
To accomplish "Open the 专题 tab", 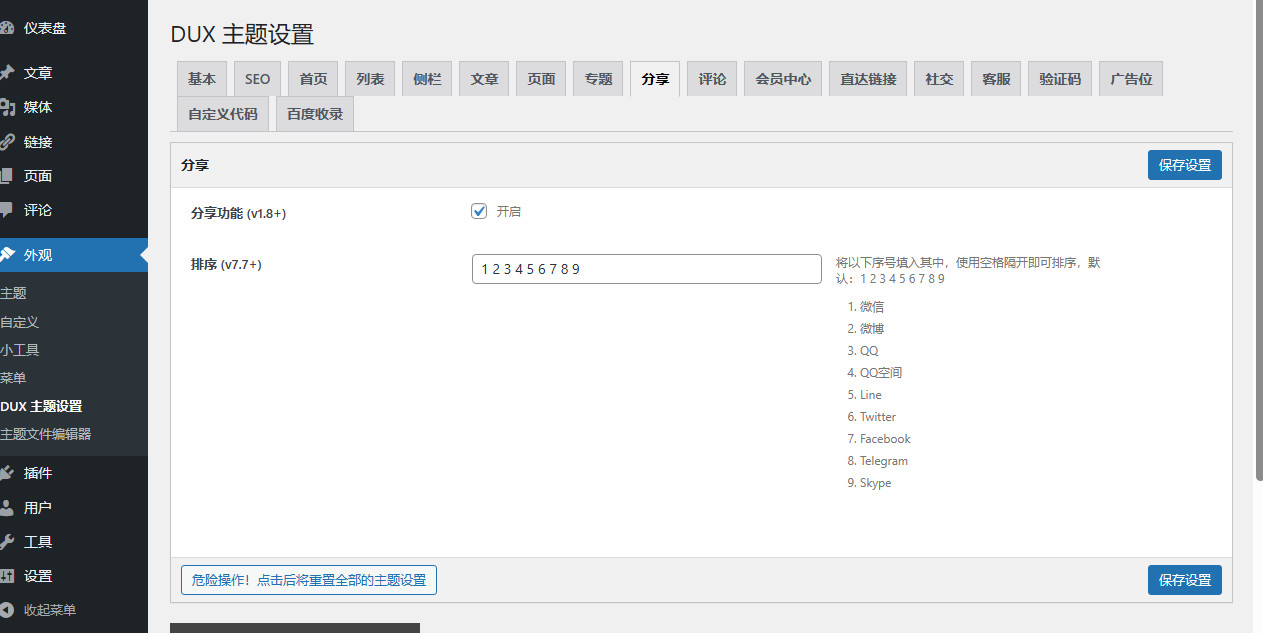I will coord(598,79).
